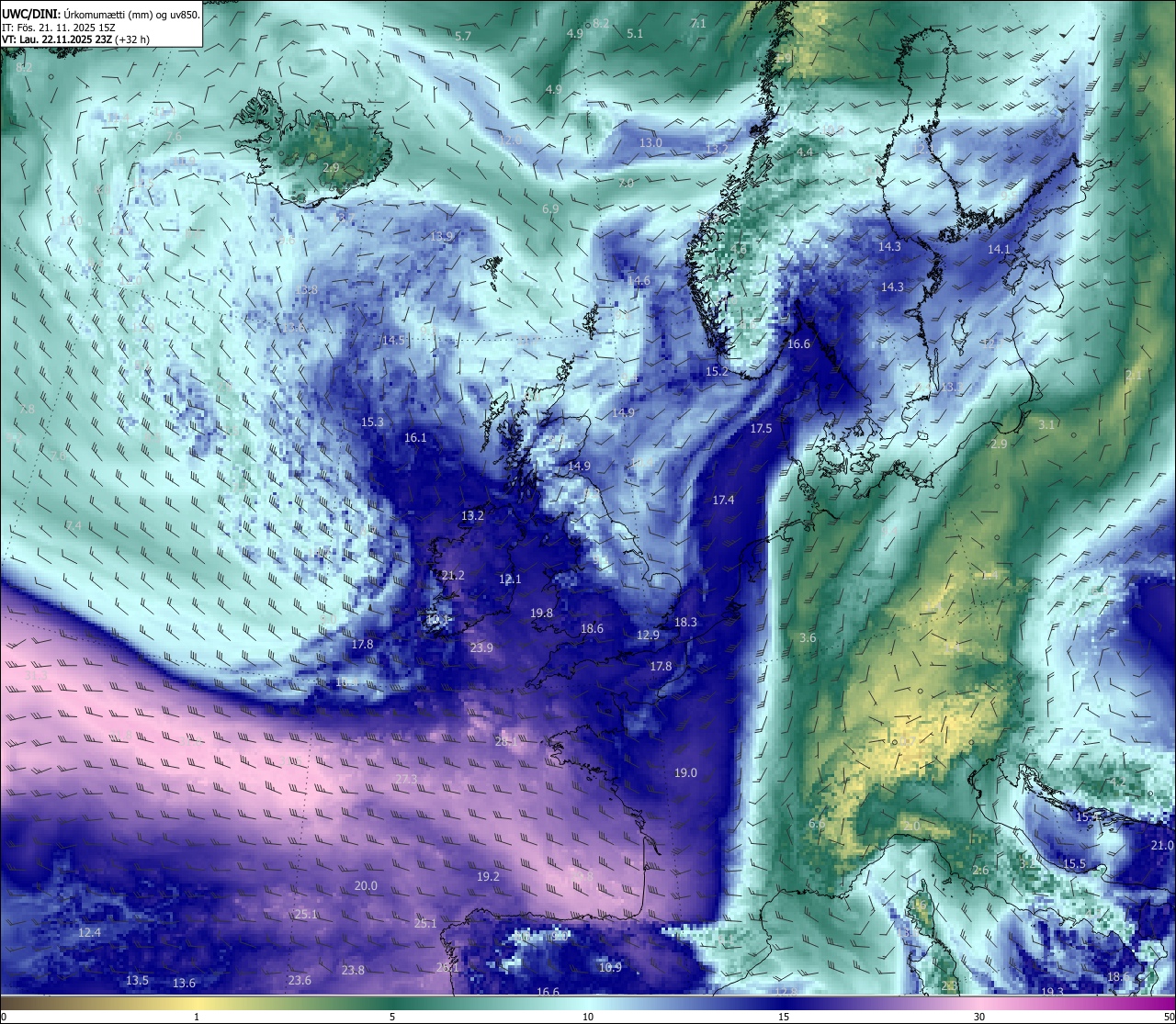This screenshot has width=1176, height=1024.
Task: Click the 23.8 value near the bottom edge
Action: click(x=353, y=970)
